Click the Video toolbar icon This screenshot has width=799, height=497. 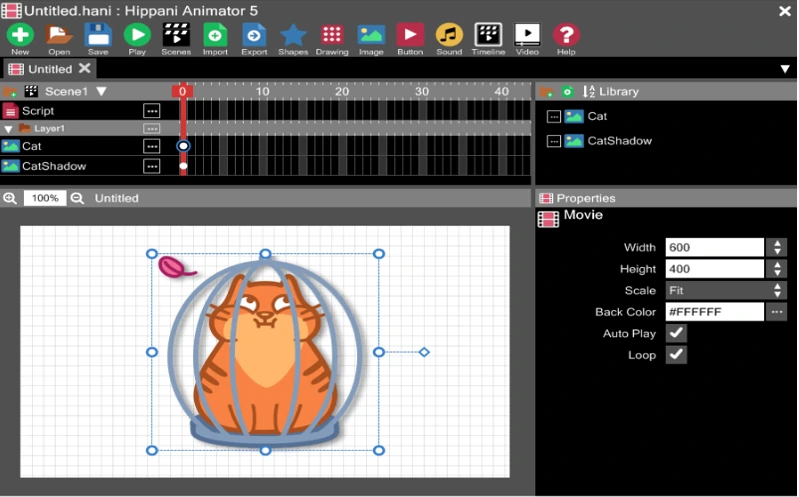tap(527, 35)
